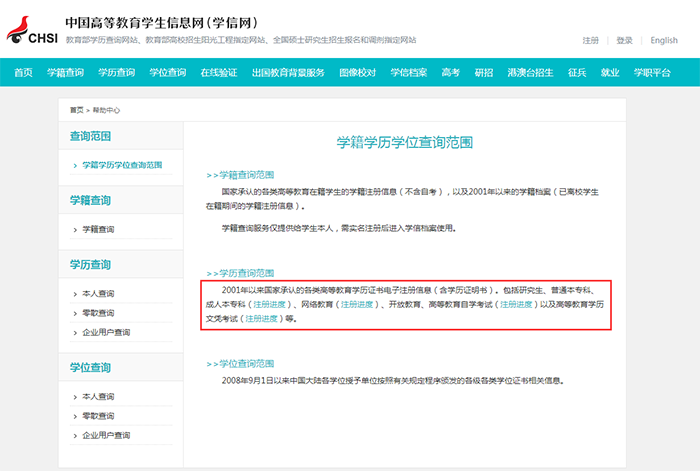Click 注册进度 link after 网络教育
This screenshot has height=471, width=700.
tap(357, 303)
